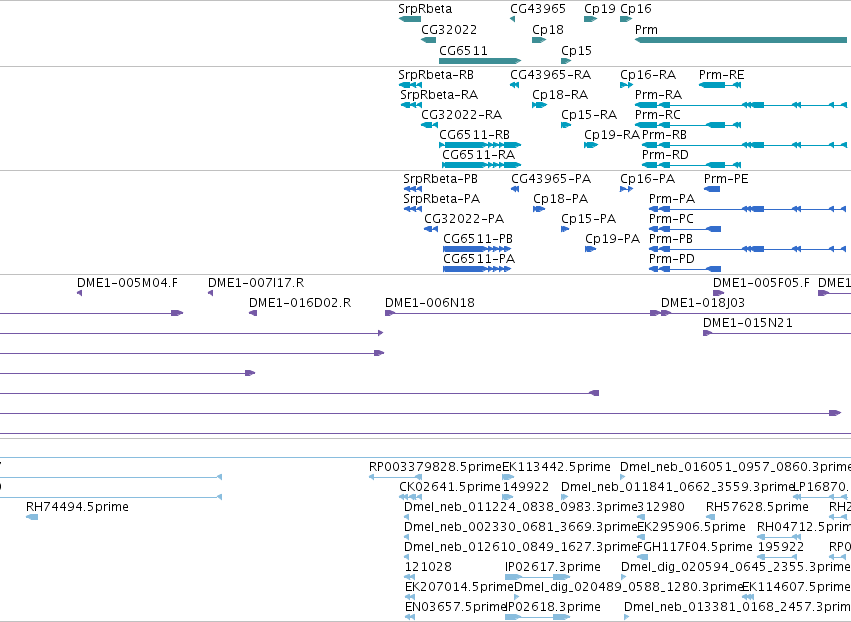Image resolution: width=851 pixels, height=622 pixels.
Task: Select the Cp18-RA transcript label
Action: pos(560,94)
